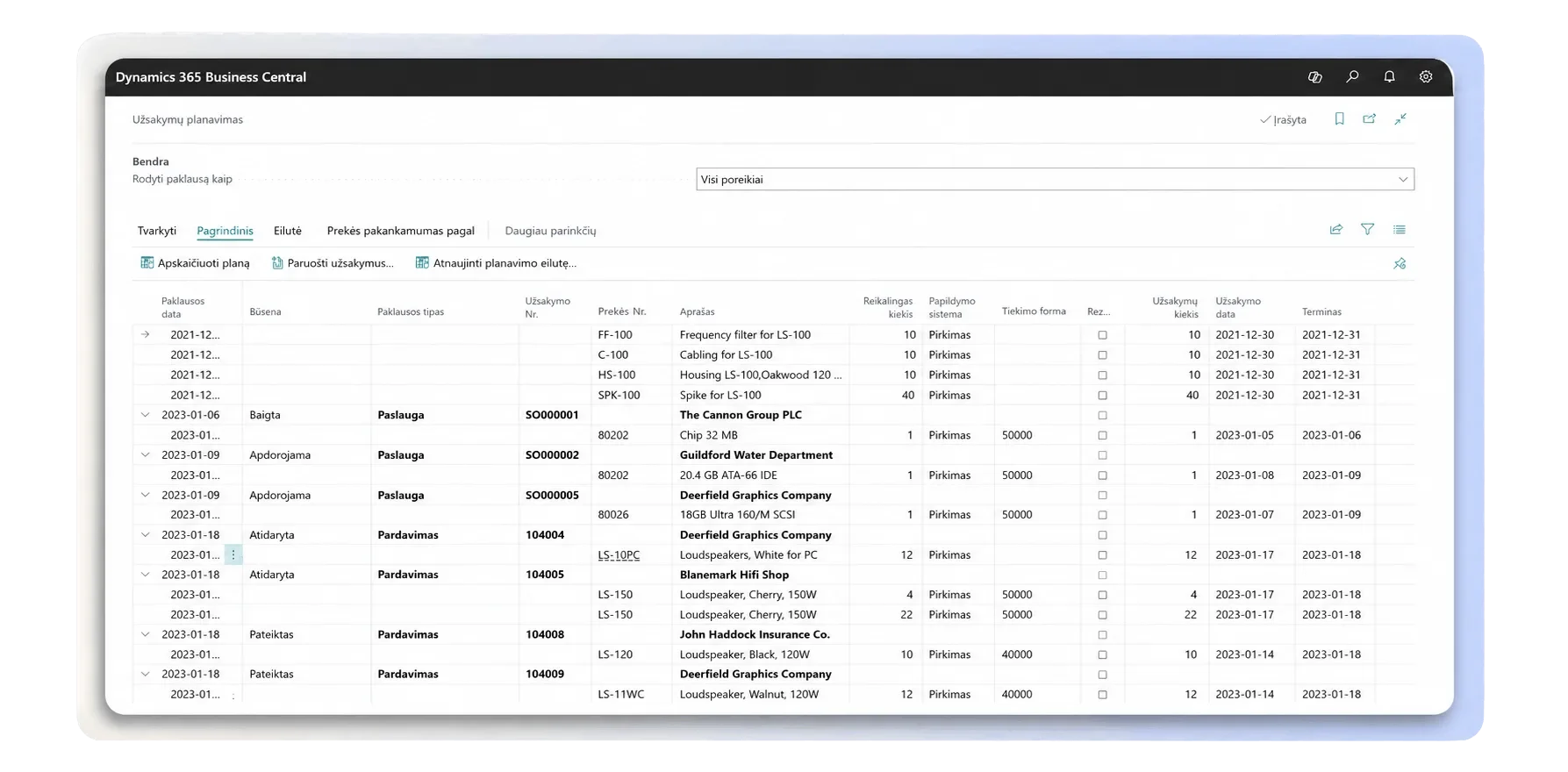Image resolution: width=1568 pixels, height=772 pixels.
Task: Select order number 104004
Action: 545,534
